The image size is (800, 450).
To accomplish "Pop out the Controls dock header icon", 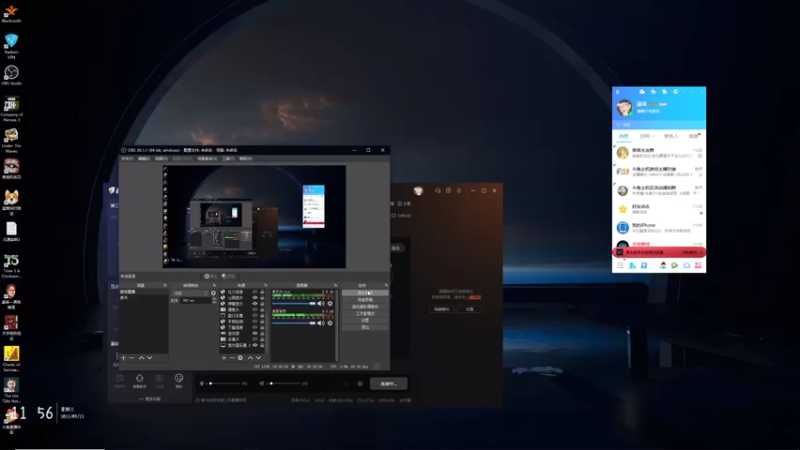I will coord(386,285).
